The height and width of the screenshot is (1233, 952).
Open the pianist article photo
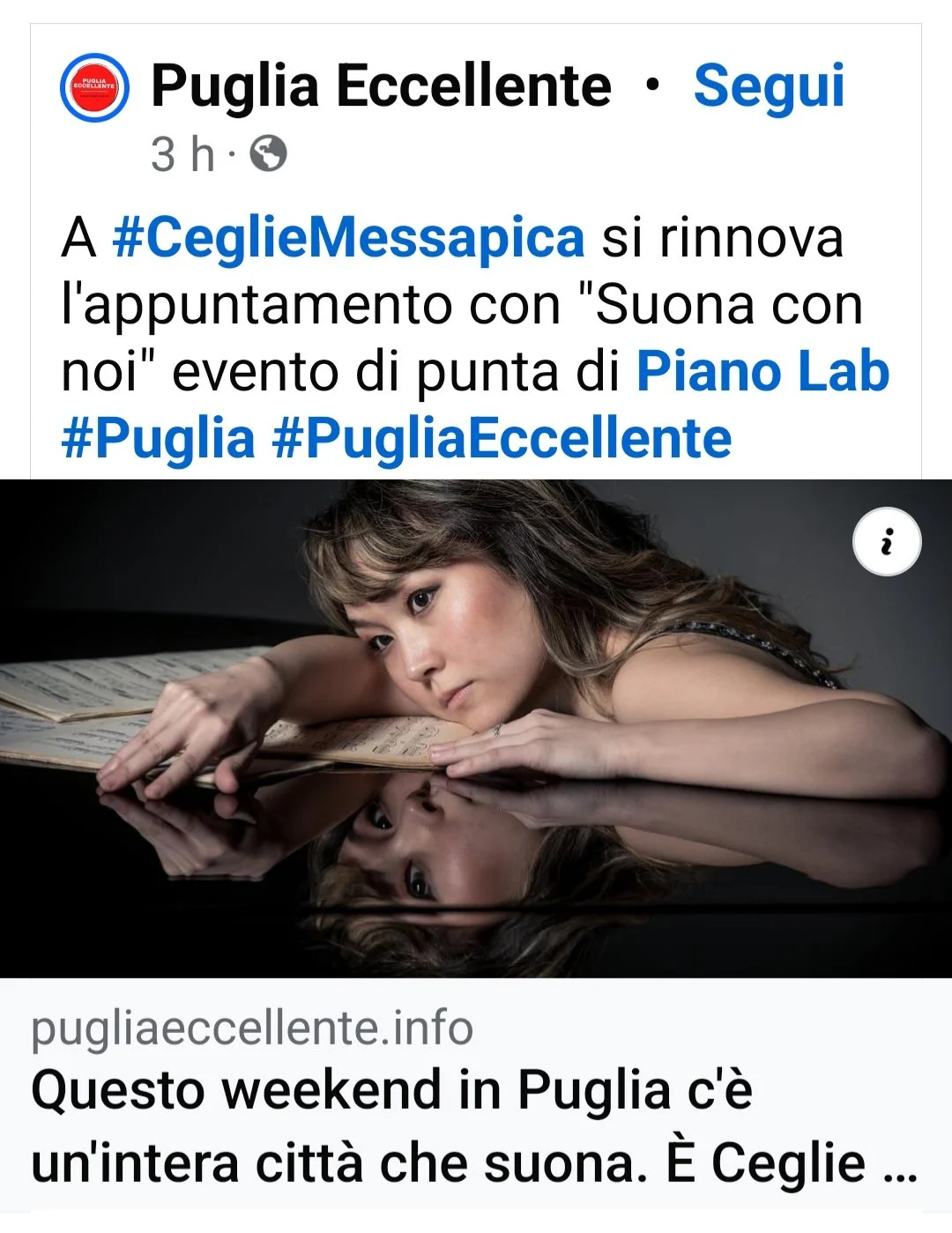(476, 728)
